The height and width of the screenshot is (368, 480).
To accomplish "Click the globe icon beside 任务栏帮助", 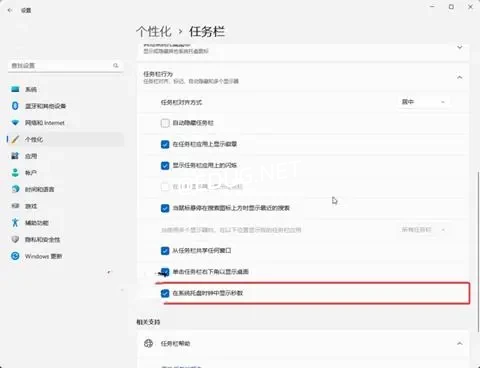I will [x=148, y=343].
